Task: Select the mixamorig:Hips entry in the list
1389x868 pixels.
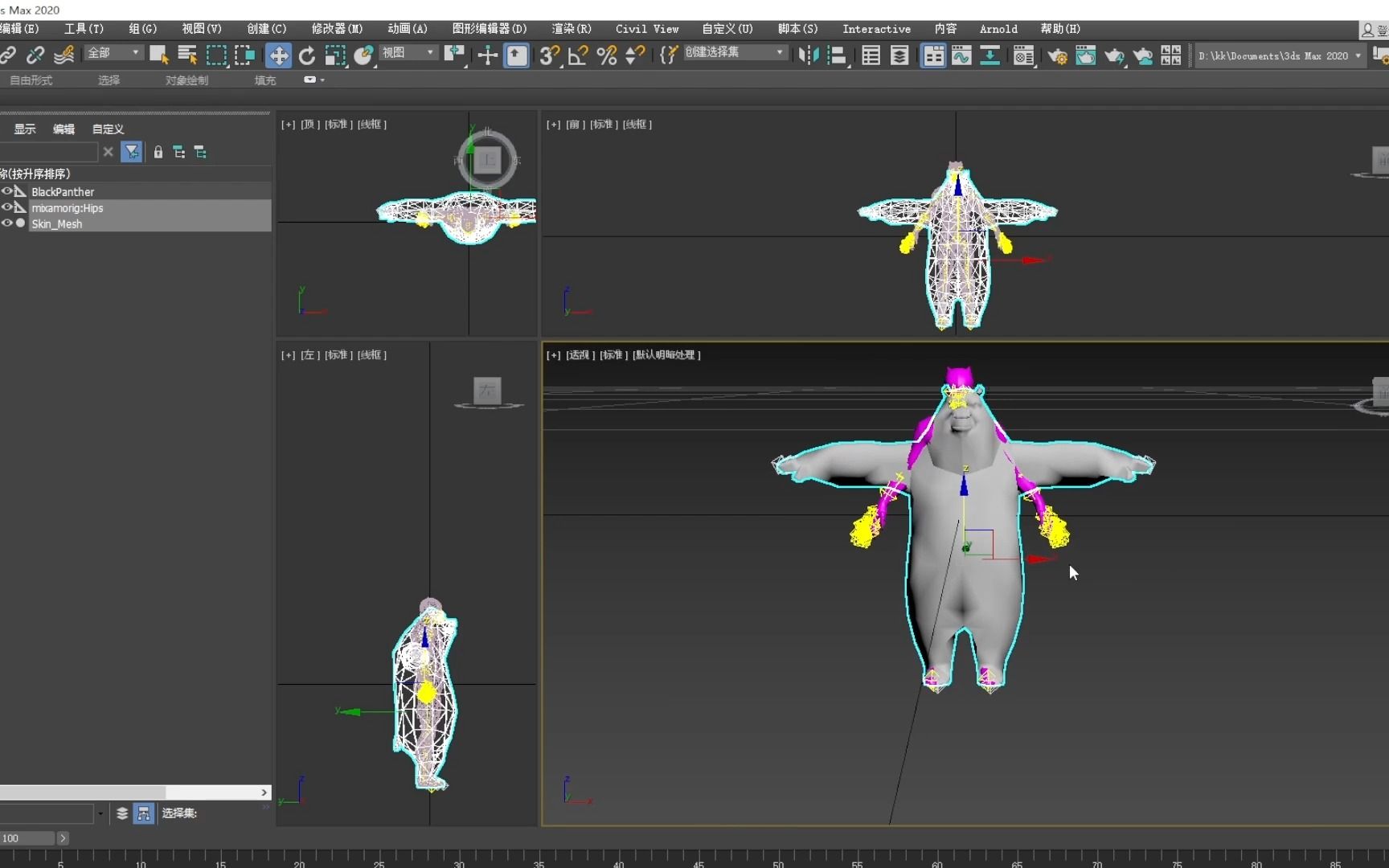Action: [68, 207]
